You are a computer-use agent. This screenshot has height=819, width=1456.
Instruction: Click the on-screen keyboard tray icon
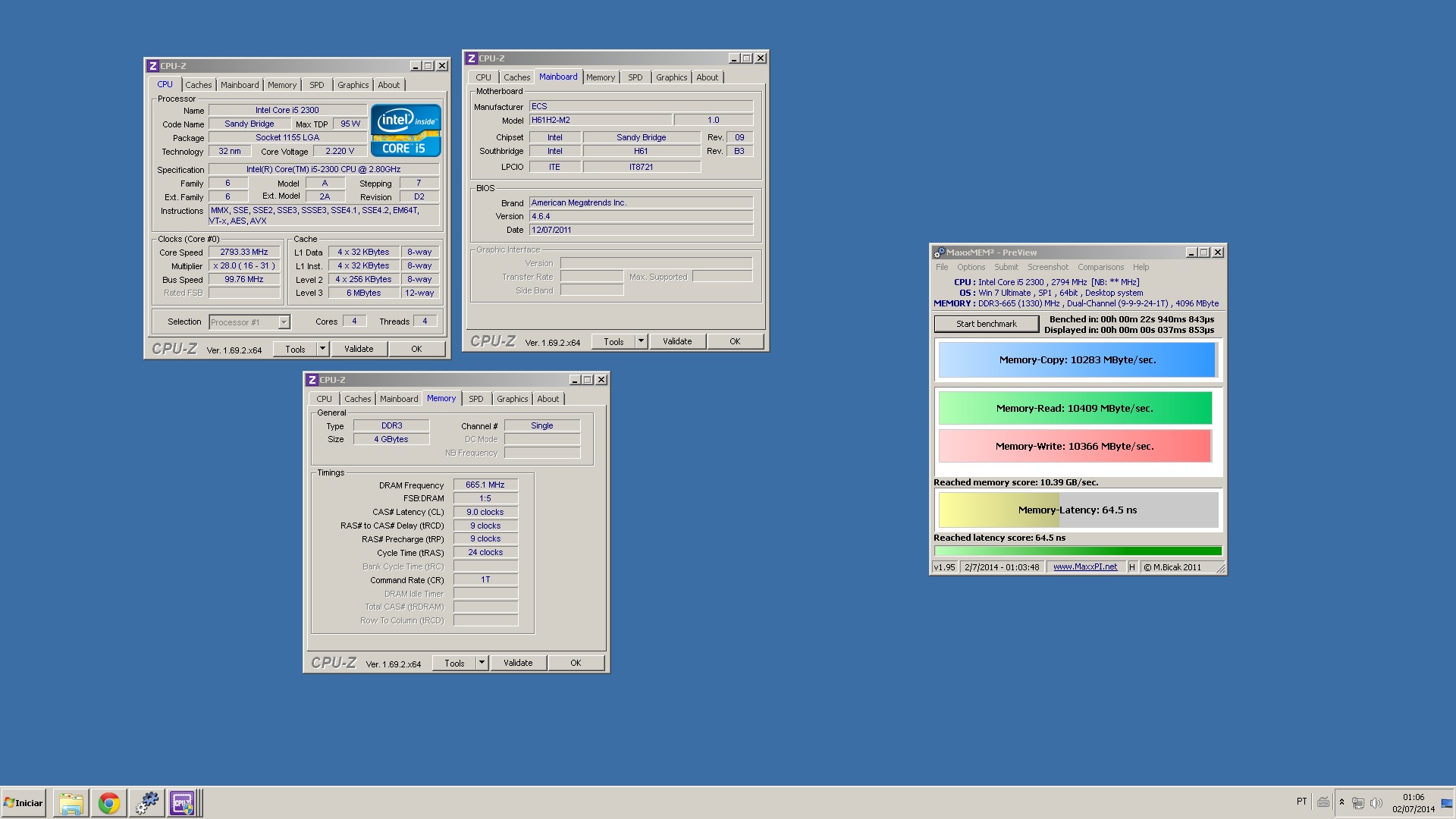point(1323,802)
